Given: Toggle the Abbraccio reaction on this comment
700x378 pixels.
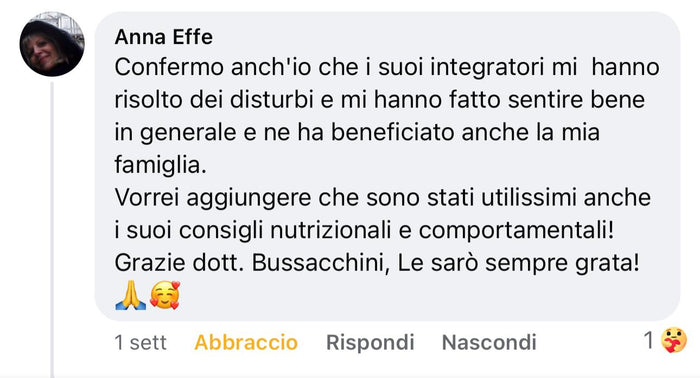Looking at the screenshot, I should pyautogui.click(x=246, y=342).
